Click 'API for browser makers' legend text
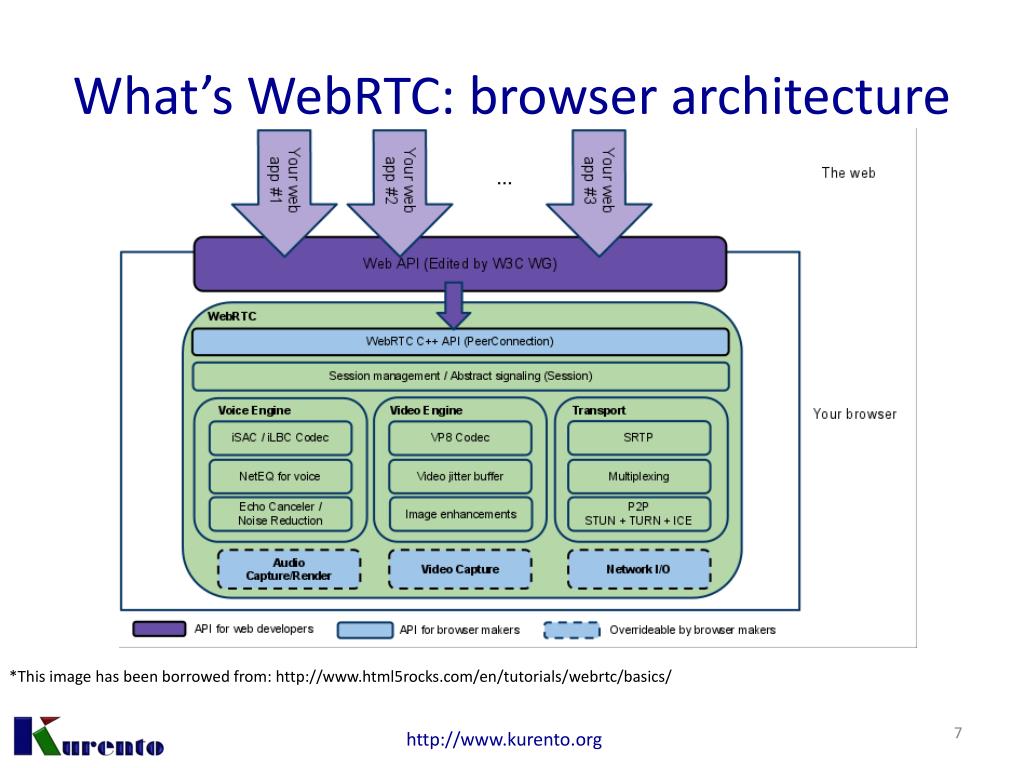1024x768 pixels. (460, 630)
